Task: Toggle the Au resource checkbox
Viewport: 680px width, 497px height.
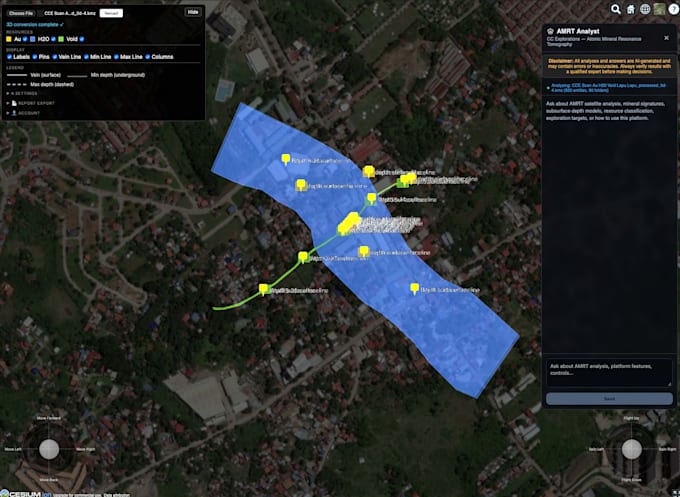Action: point(25,39)
